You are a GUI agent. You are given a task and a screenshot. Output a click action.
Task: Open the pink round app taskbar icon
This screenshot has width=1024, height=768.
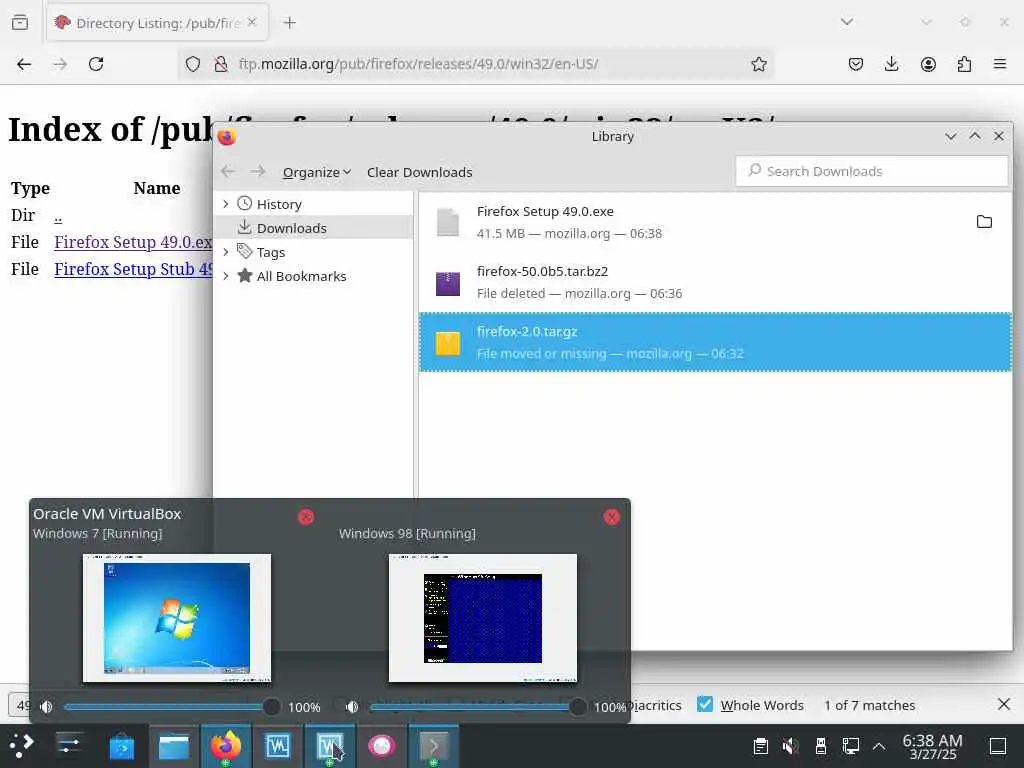tap(382, 746)
